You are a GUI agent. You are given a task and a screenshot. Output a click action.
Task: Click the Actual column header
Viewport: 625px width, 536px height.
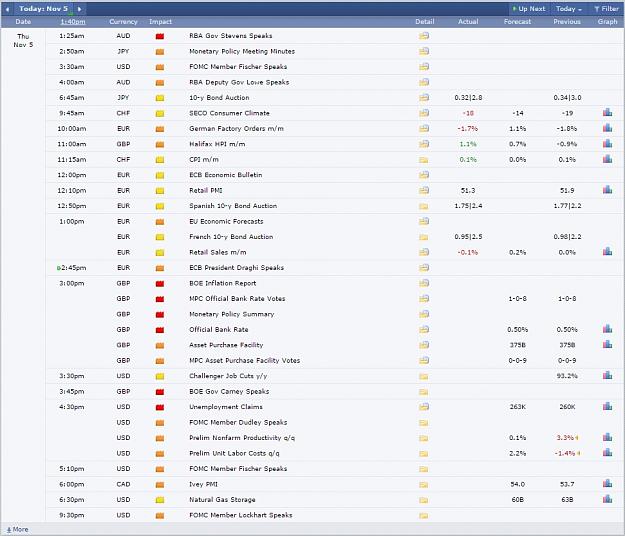point(468,22)
